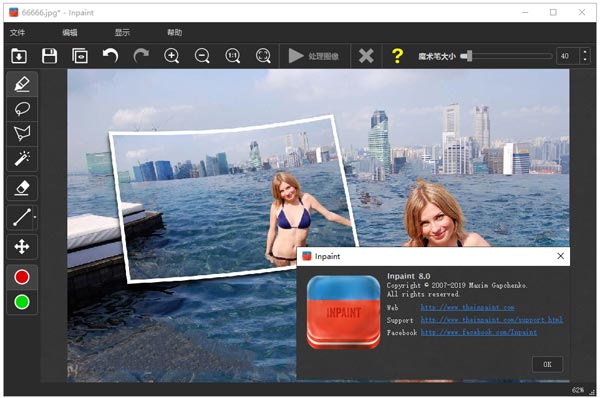Select the Lasso tool
The width and height of the screenshot is (600, 398).
click(x=22, y=109)
